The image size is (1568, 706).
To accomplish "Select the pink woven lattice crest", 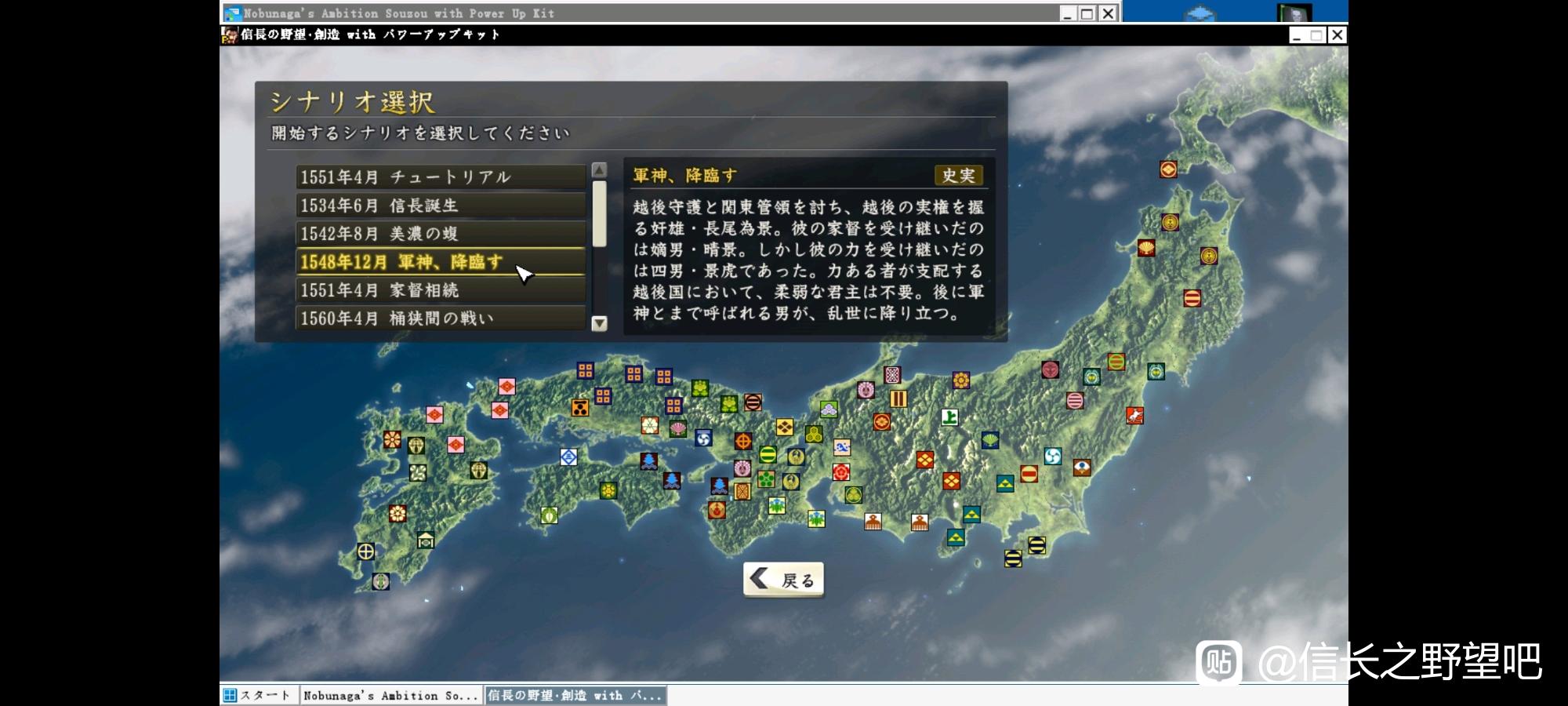I will coord(892,374).
